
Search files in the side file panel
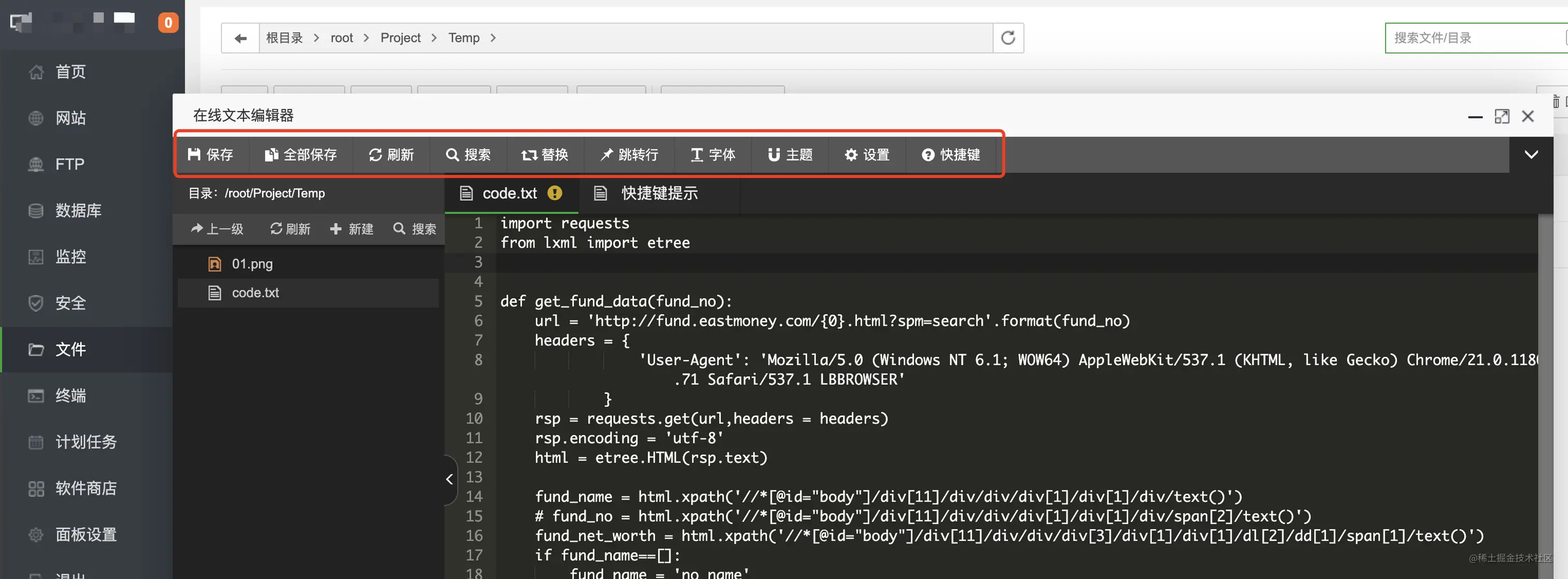(414, 229)
